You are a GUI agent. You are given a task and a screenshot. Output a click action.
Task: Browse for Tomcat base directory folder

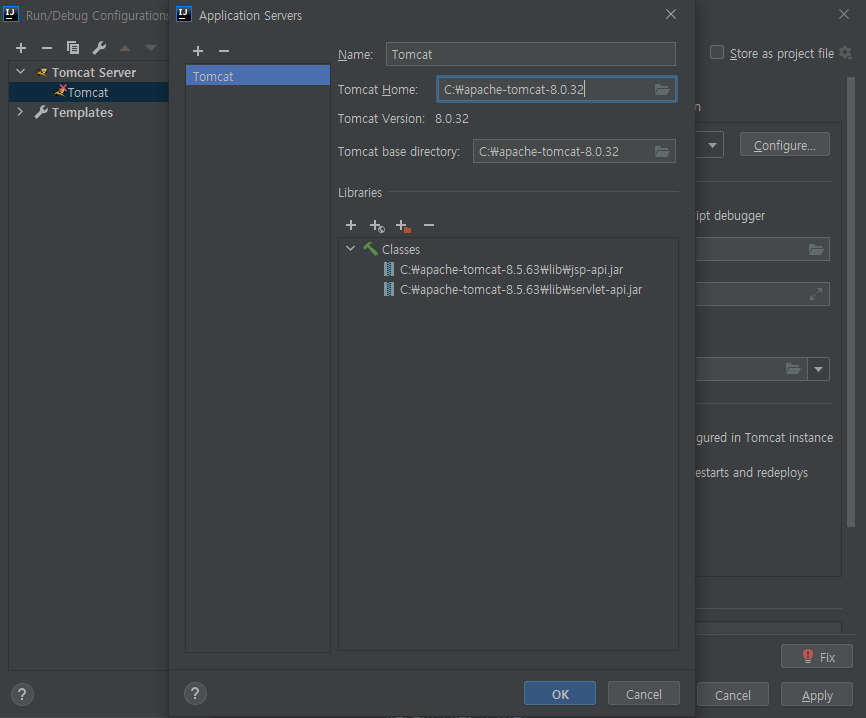pyautogui.click(x=662, y=151)
